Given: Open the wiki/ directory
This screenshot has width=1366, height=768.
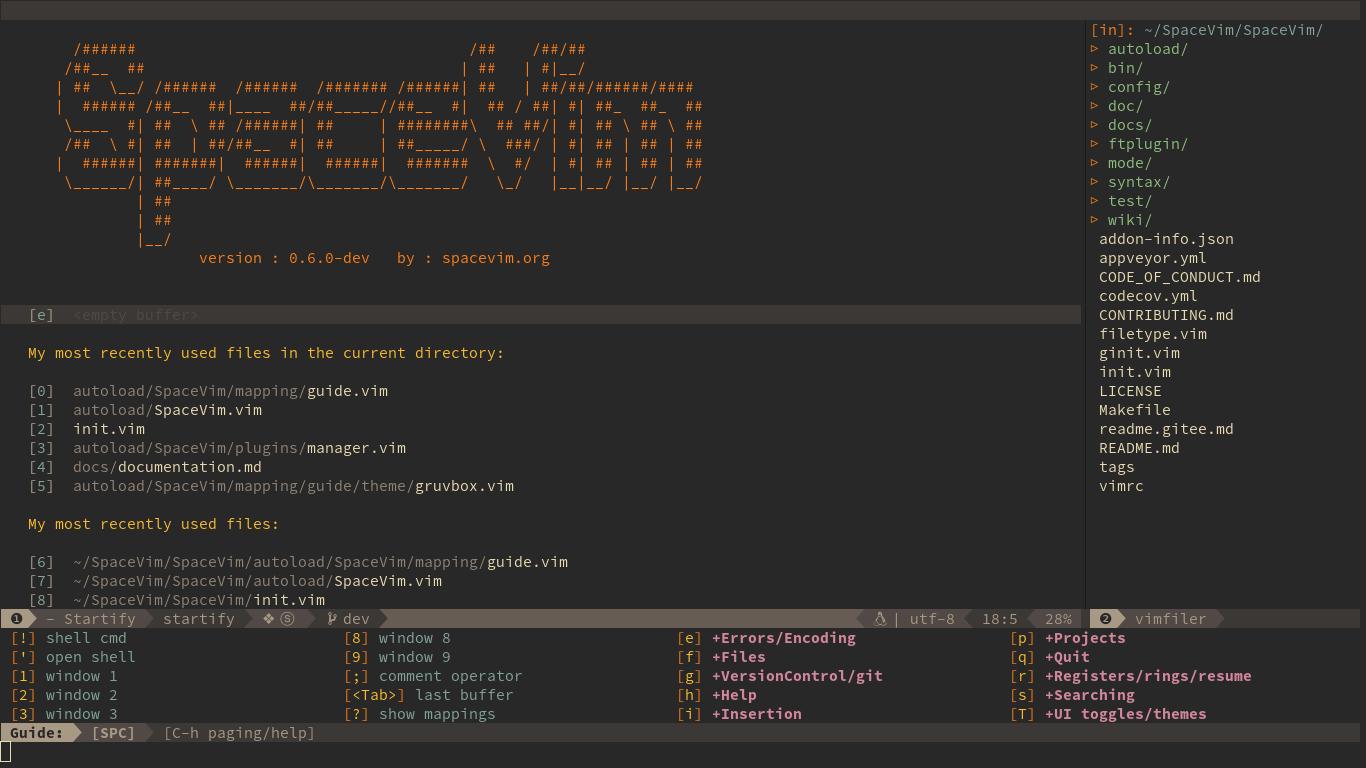Looking at the screenshot, I should pos(1129,220).
